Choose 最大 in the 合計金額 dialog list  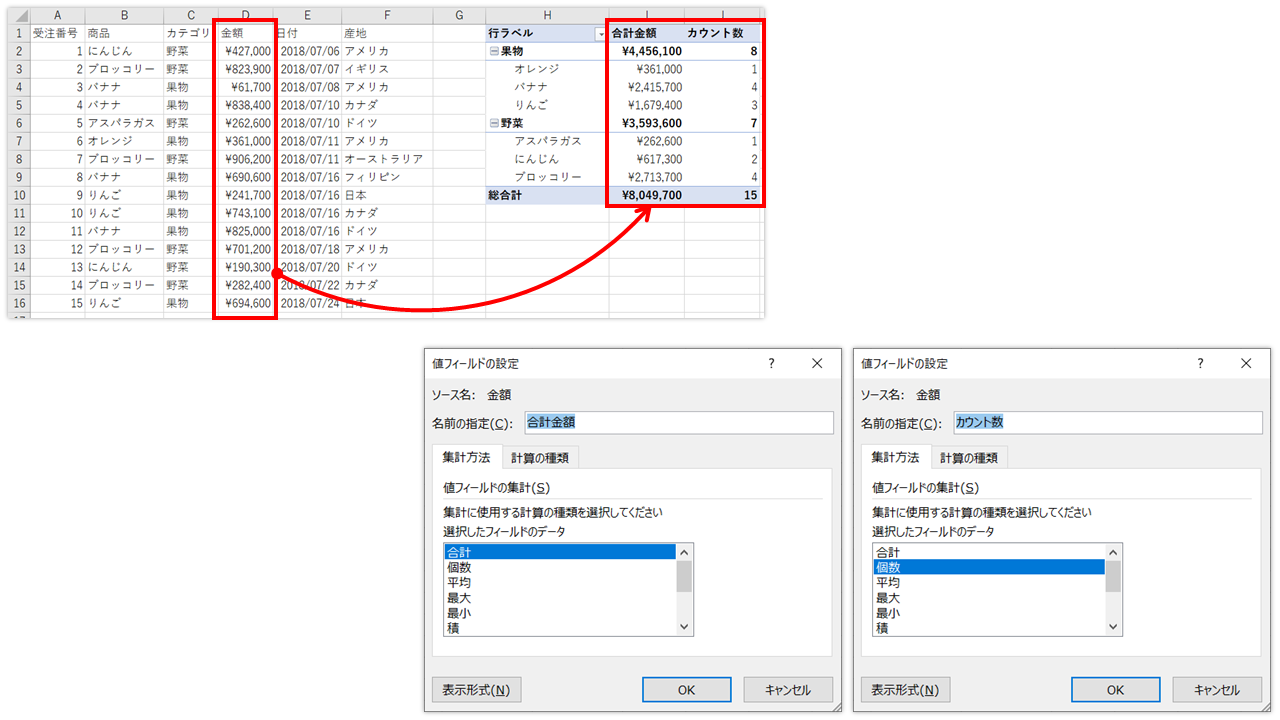click(560, 598)
